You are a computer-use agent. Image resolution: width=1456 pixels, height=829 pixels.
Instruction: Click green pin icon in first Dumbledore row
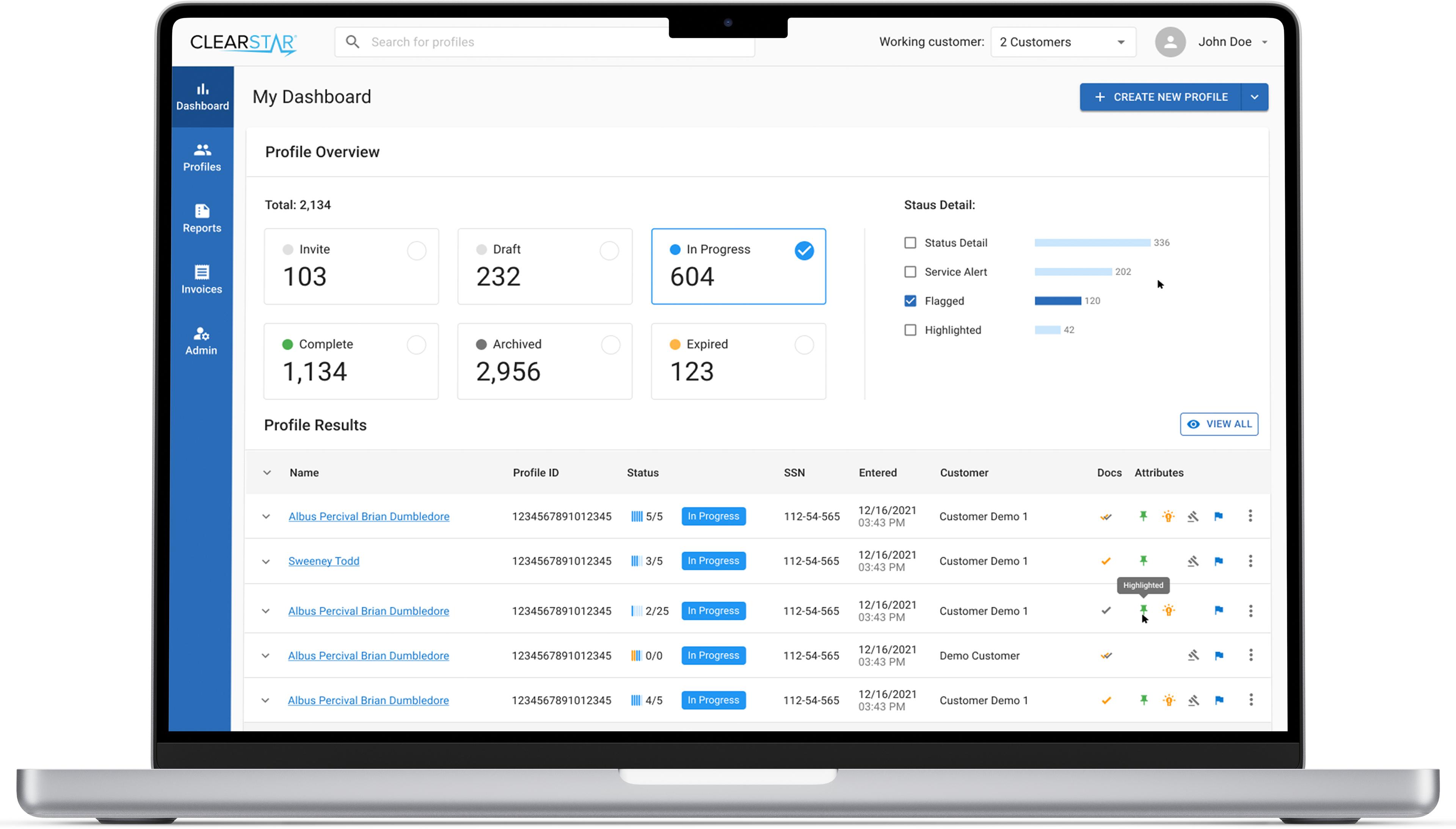click(1143, 517)
